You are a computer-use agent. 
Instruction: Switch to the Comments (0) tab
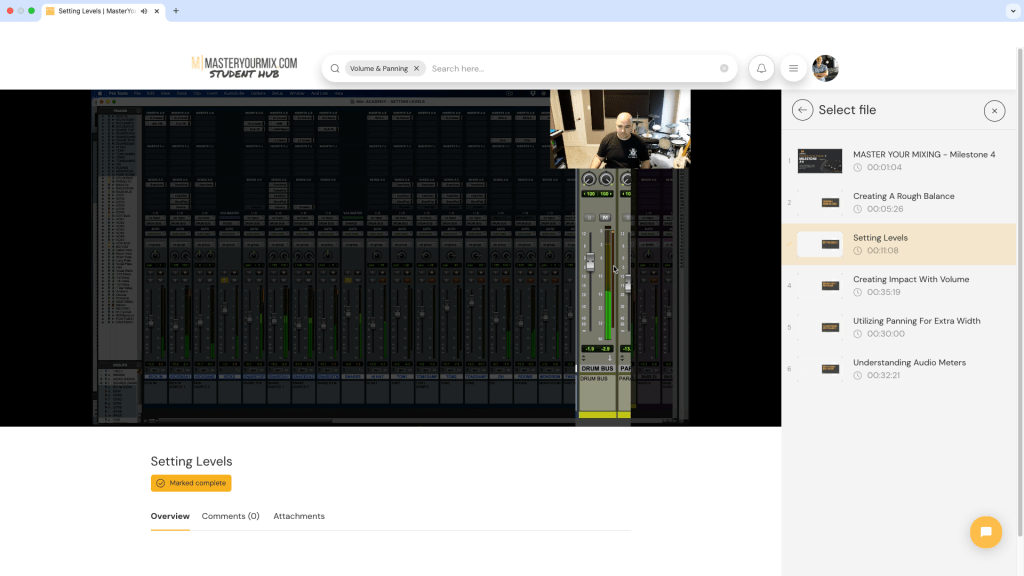coord(230,516)
